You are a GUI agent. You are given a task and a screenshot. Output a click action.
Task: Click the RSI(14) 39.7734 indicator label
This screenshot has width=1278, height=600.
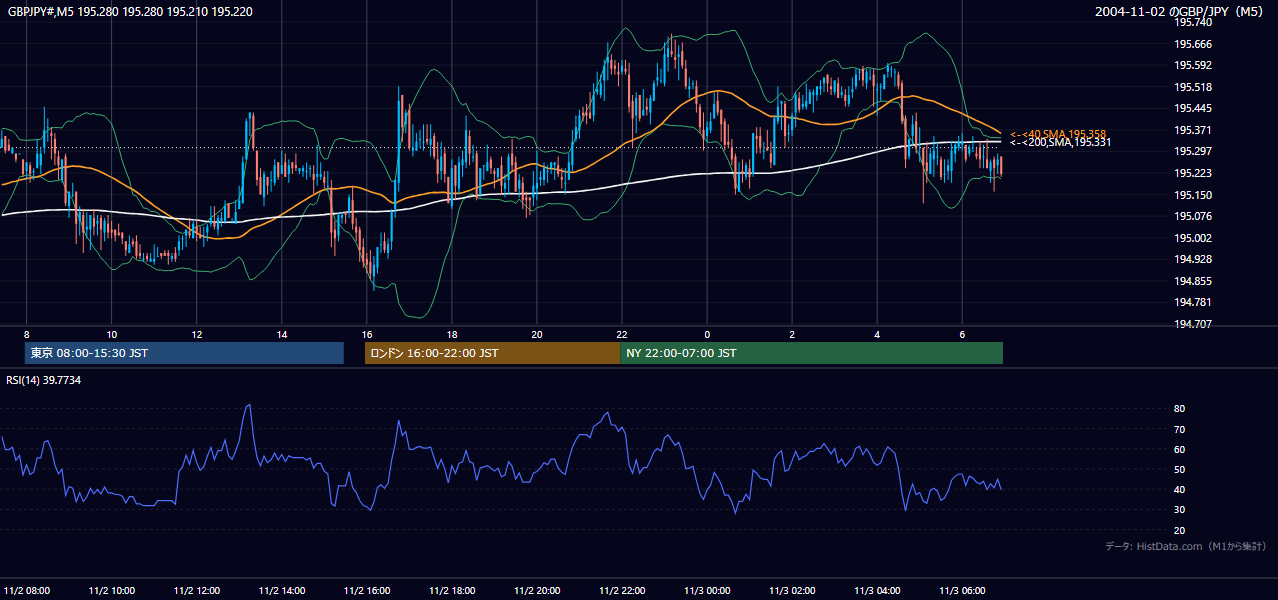click(x=44, y=380)
